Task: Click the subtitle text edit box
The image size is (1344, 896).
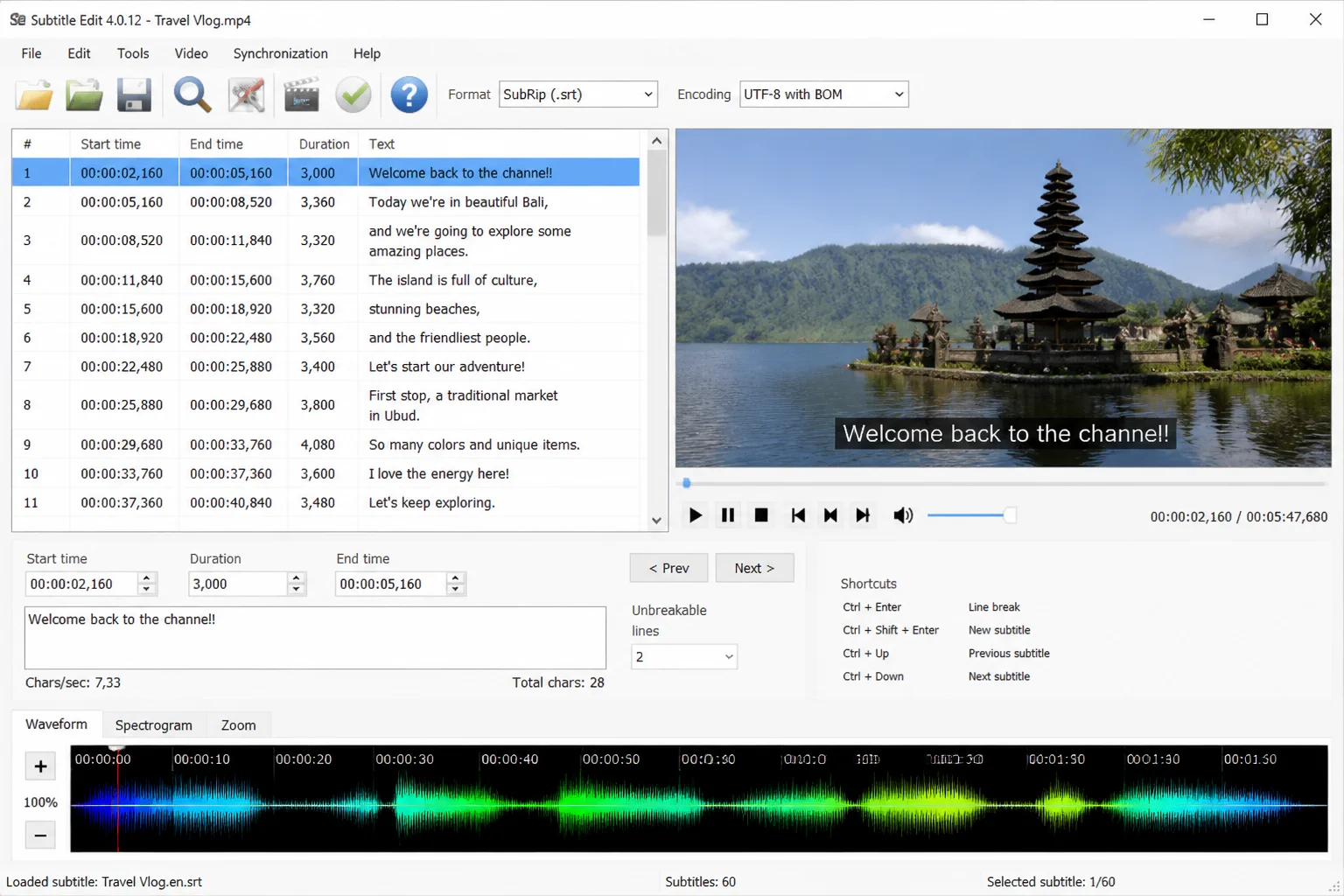Action: [315, 638]
